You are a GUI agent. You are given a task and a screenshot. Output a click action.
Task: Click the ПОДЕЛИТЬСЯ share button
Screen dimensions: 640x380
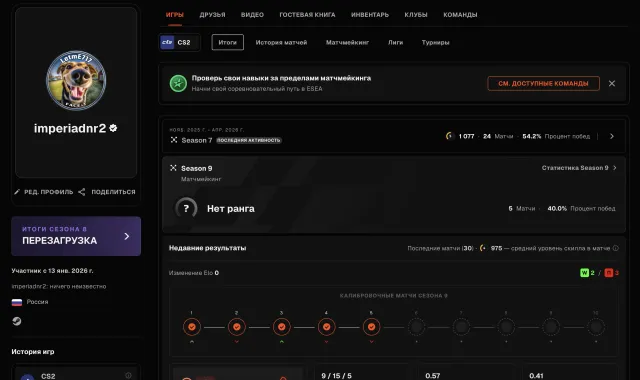(107, 192)
